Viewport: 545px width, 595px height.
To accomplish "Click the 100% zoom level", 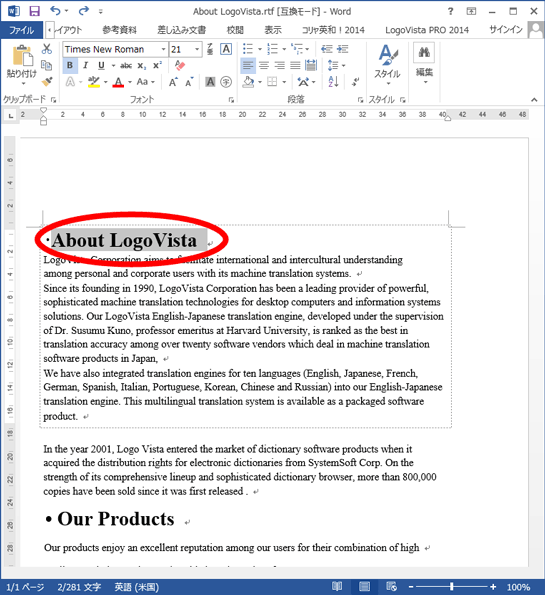I will coord(518,587).
